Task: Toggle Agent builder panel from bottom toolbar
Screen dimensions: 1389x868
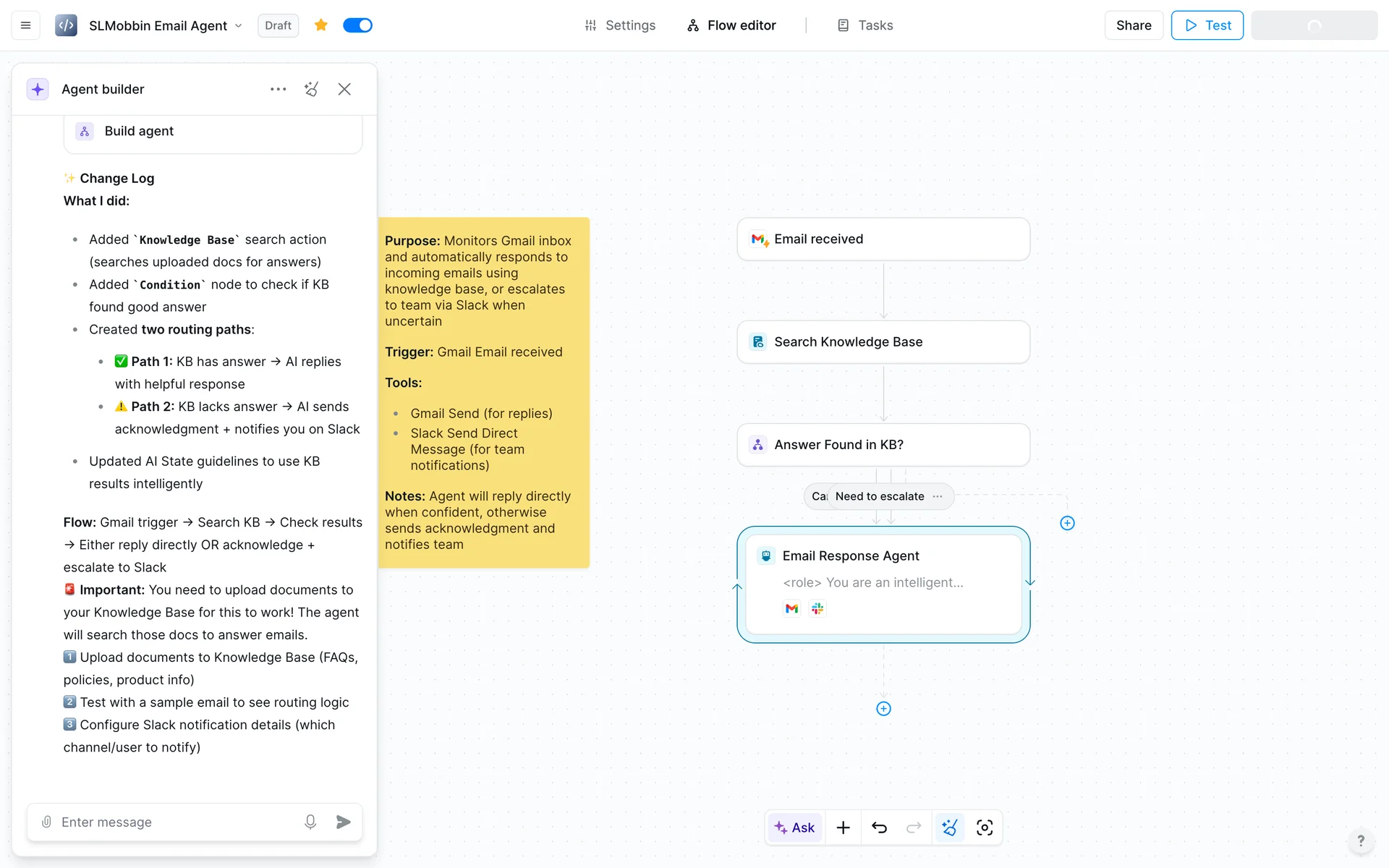Action: (x=950, y=827)
